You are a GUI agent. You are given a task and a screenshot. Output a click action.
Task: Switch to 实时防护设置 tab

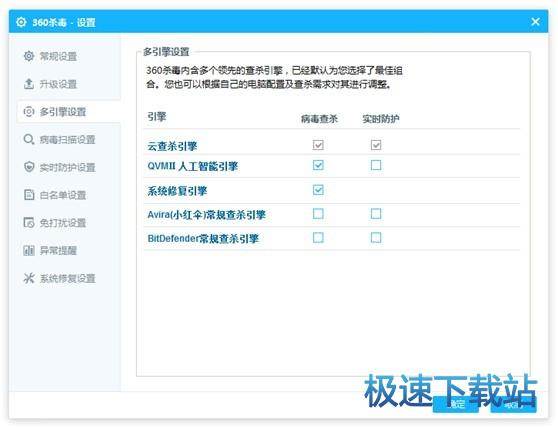(x=69, y=167)
